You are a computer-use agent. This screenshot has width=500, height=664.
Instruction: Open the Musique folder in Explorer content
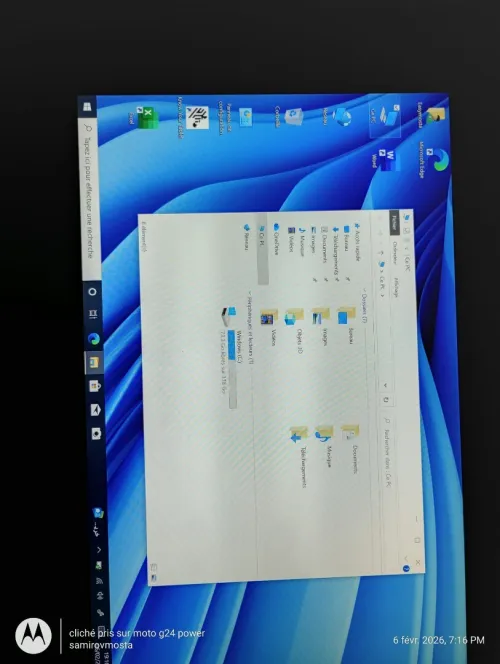point(325,445)
